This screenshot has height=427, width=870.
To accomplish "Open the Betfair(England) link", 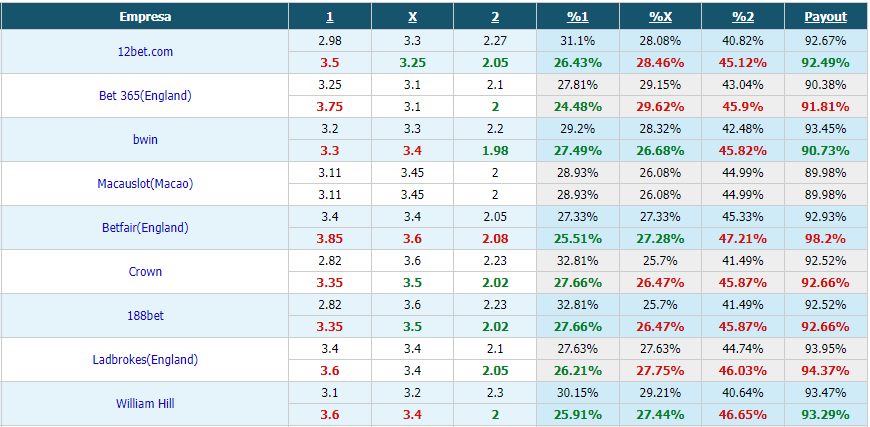I will tap(145, 227).
